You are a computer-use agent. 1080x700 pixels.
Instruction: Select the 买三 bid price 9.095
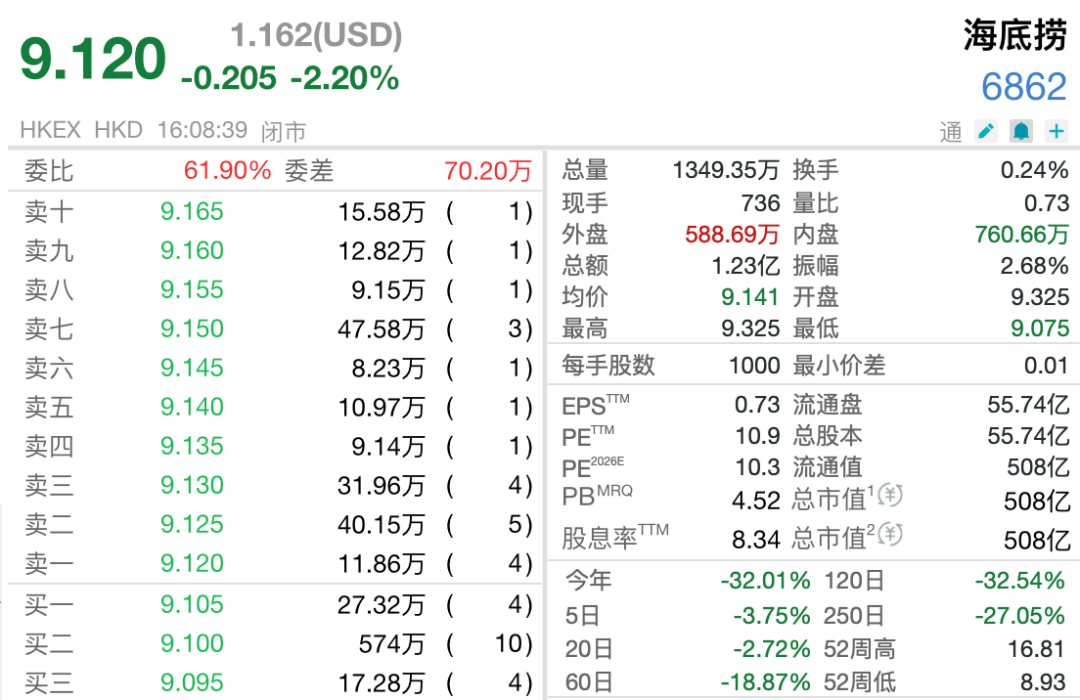click(191, 683)
